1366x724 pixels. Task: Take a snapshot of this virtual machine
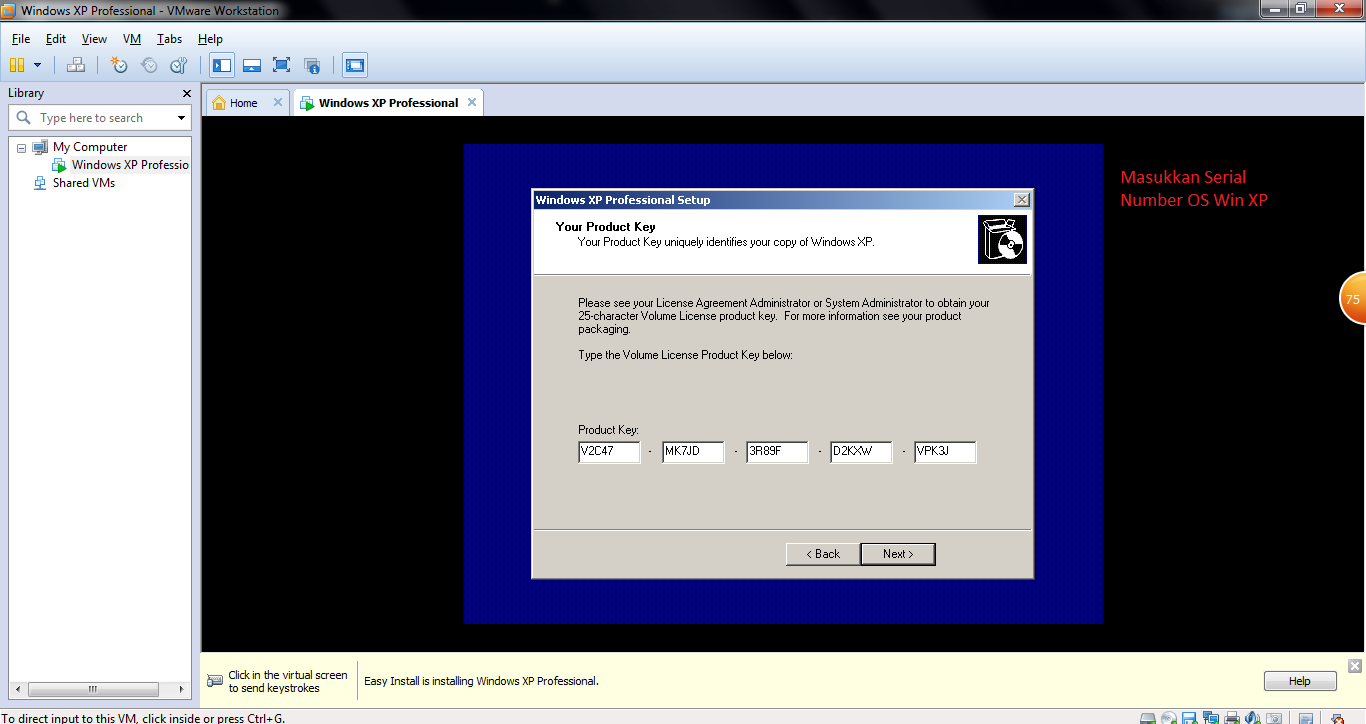[x=119, y=65]
